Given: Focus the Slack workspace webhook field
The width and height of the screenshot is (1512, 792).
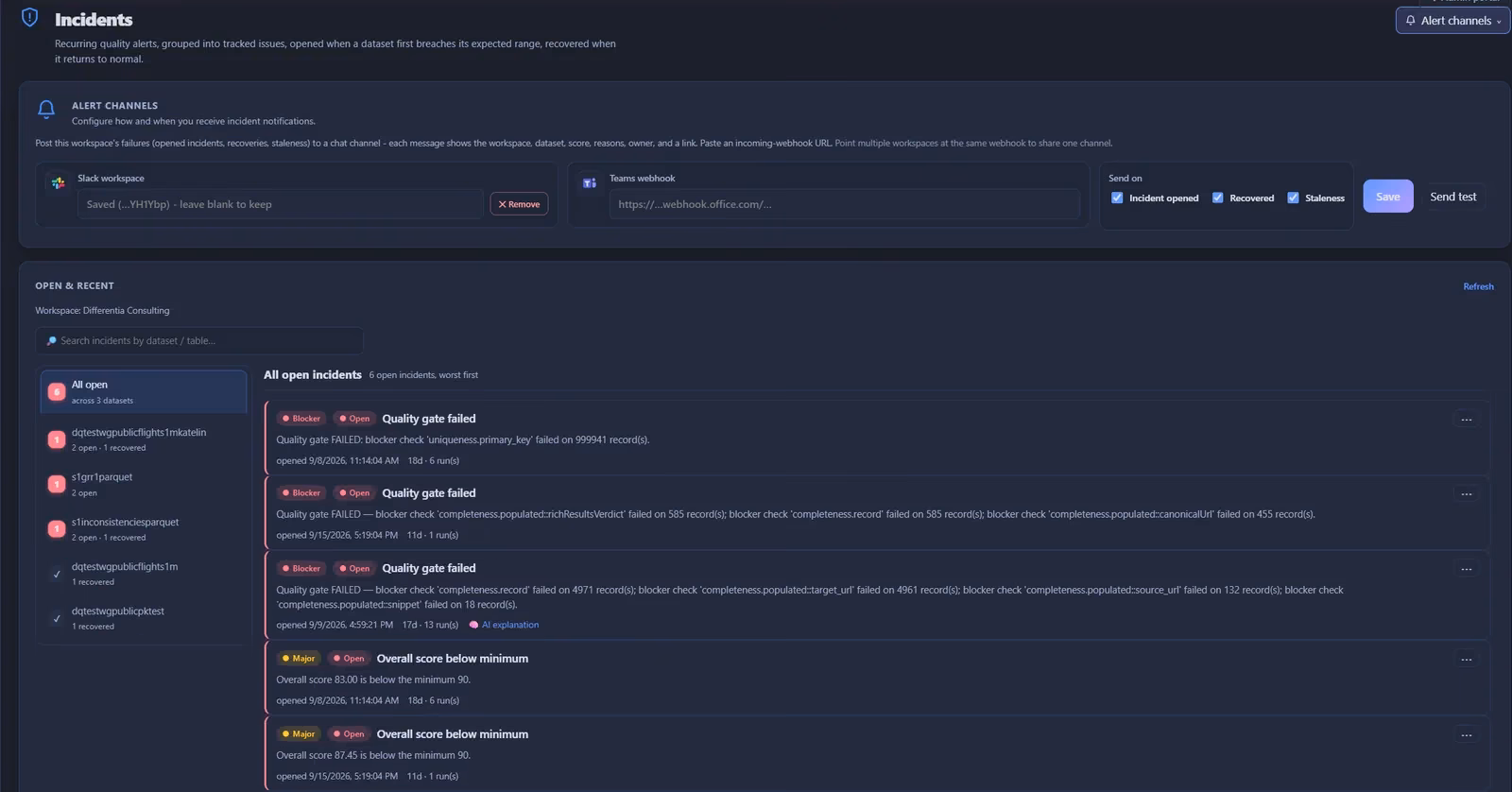Looking at the screenshot, I should click(x=280, y=204).
